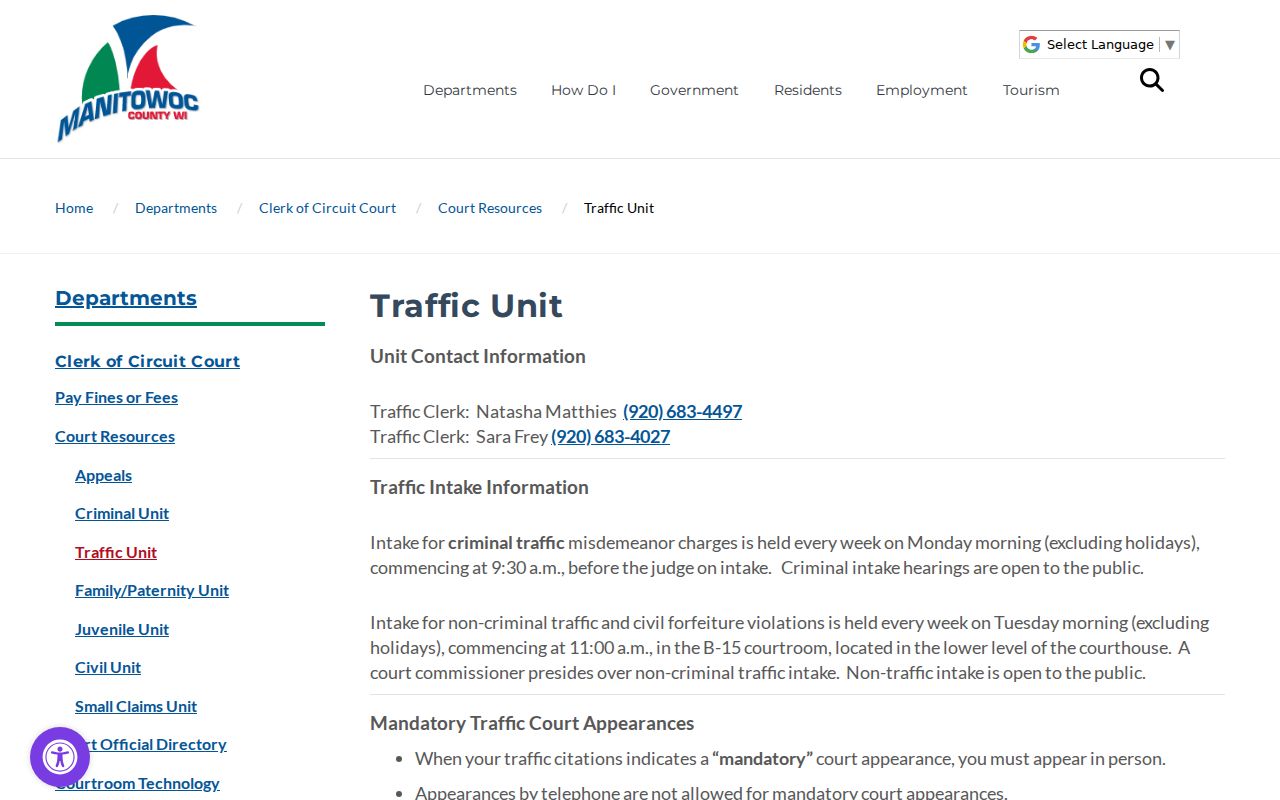The image size is (1280, 800).
Task: Follow the Departments breadcrumb link
Action: tap(176, 208)
